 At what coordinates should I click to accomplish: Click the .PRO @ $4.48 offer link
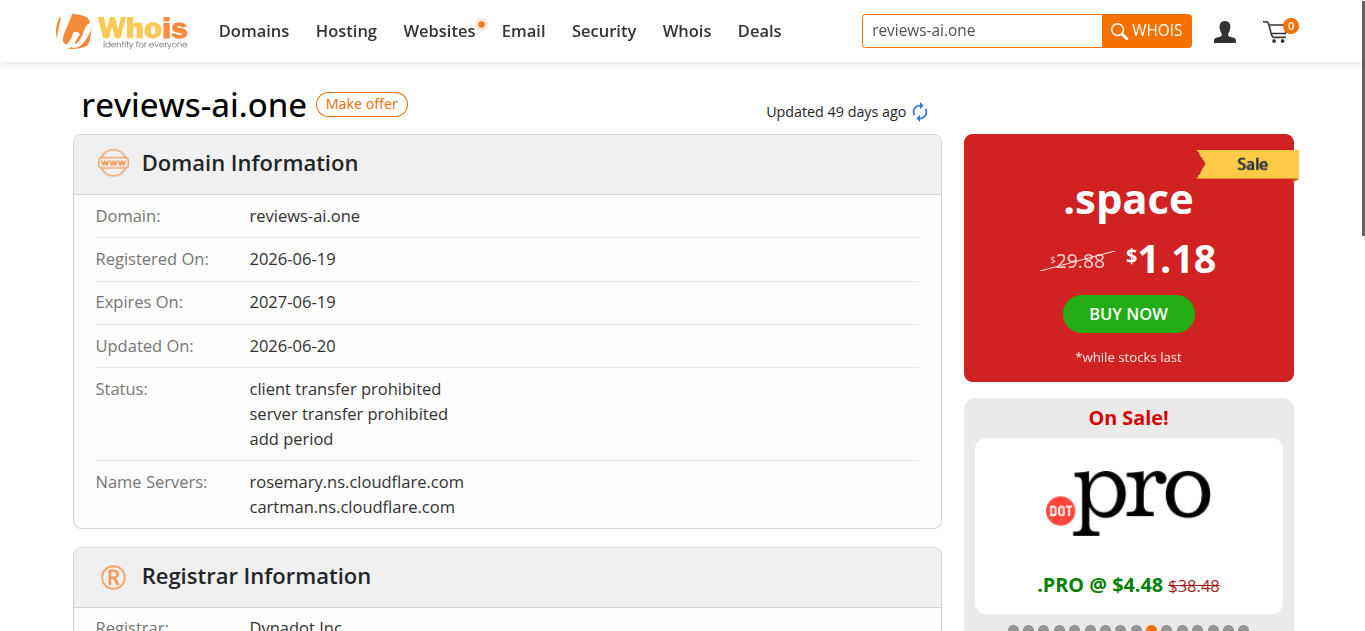pyautogui.click(x=1100, y=585)
